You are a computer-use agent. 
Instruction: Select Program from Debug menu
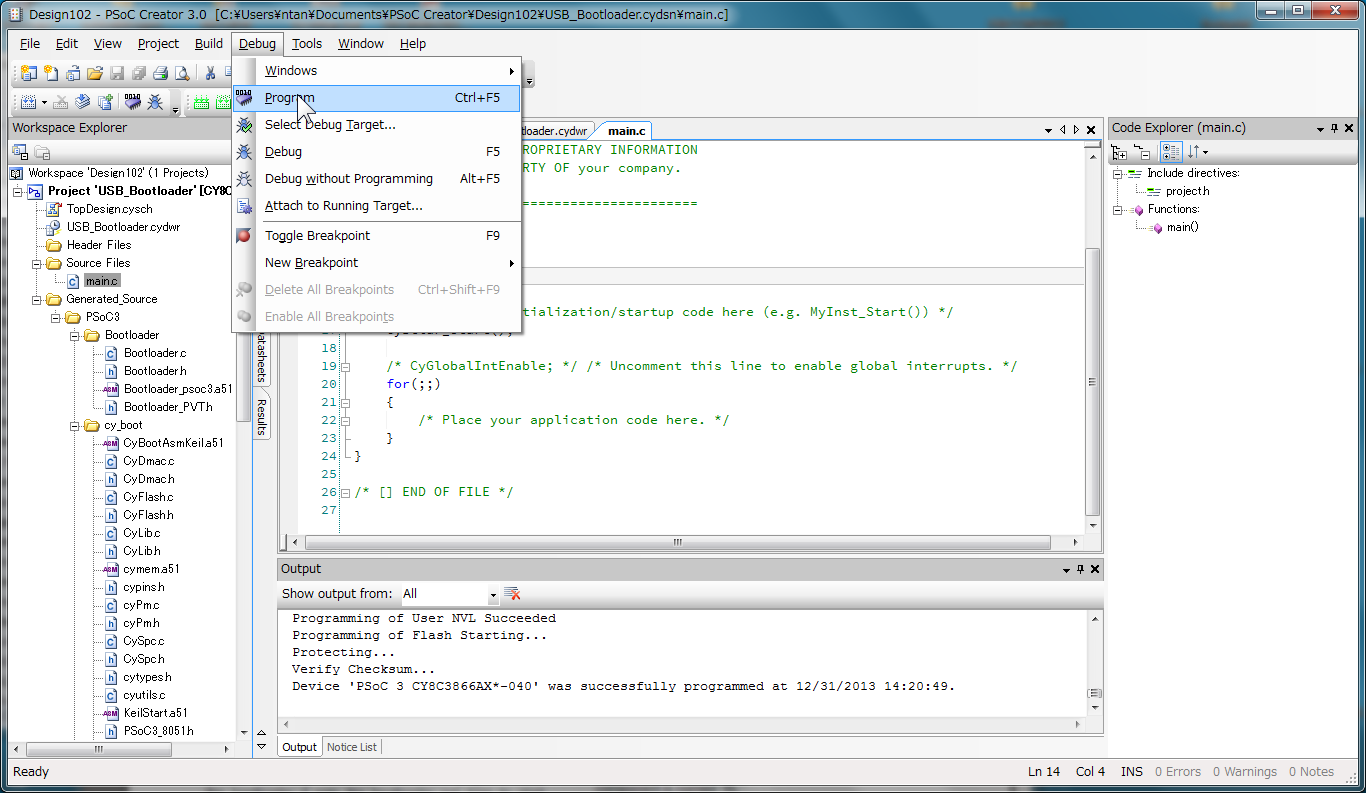coord(377,98)
